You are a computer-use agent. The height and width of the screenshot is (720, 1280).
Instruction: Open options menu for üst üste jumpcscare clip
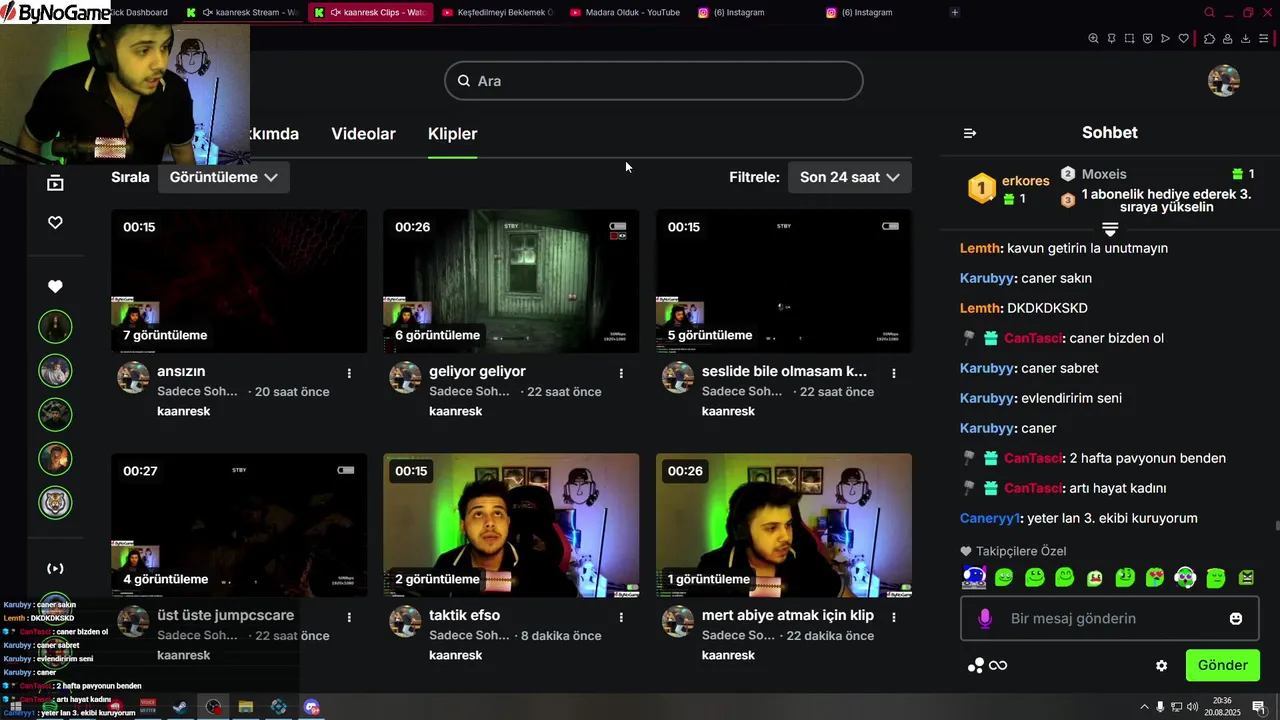tap(349, 617)
